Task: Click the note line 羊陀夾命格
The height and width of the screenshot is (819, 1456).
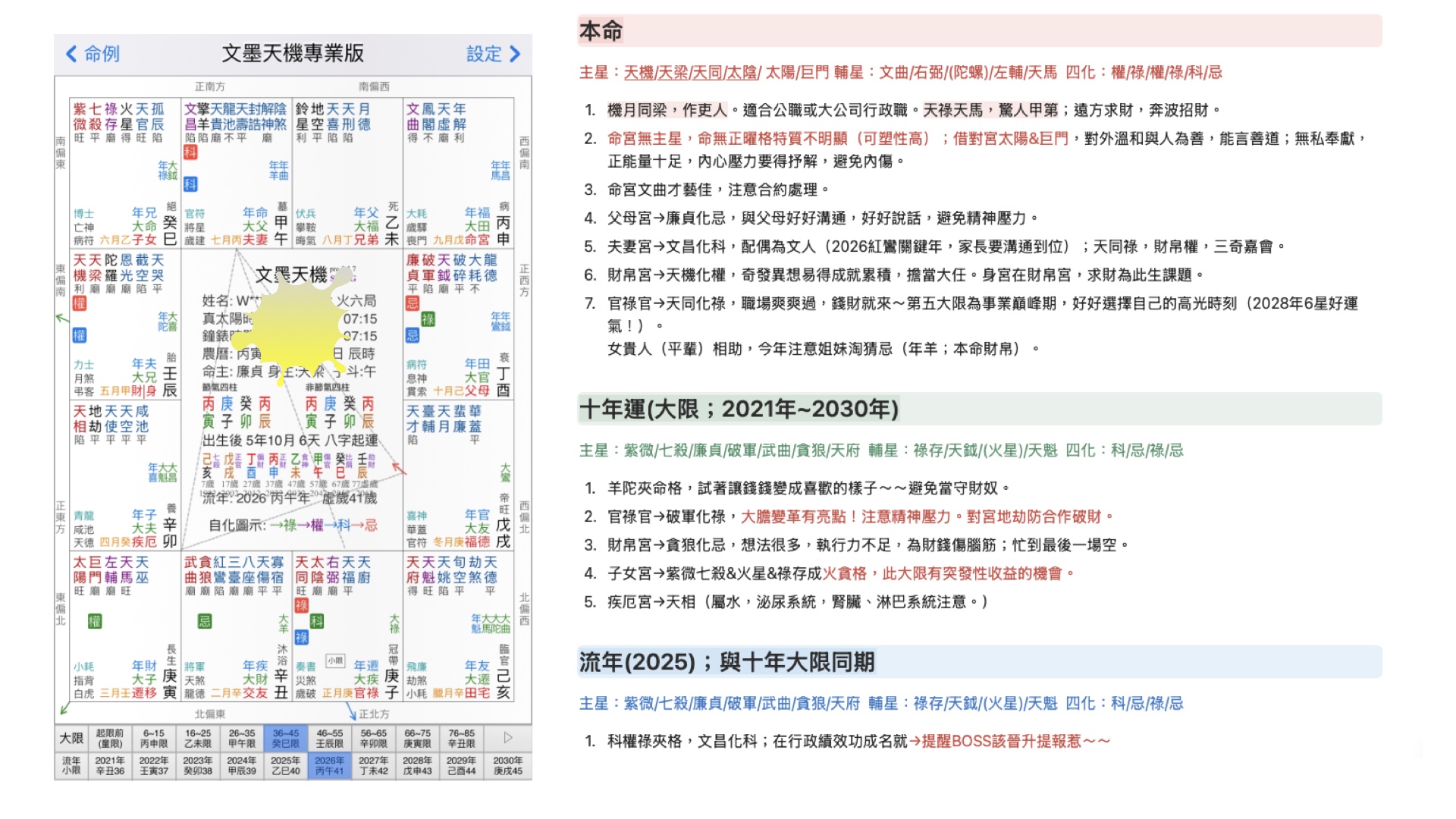Action: coord(808,488)
